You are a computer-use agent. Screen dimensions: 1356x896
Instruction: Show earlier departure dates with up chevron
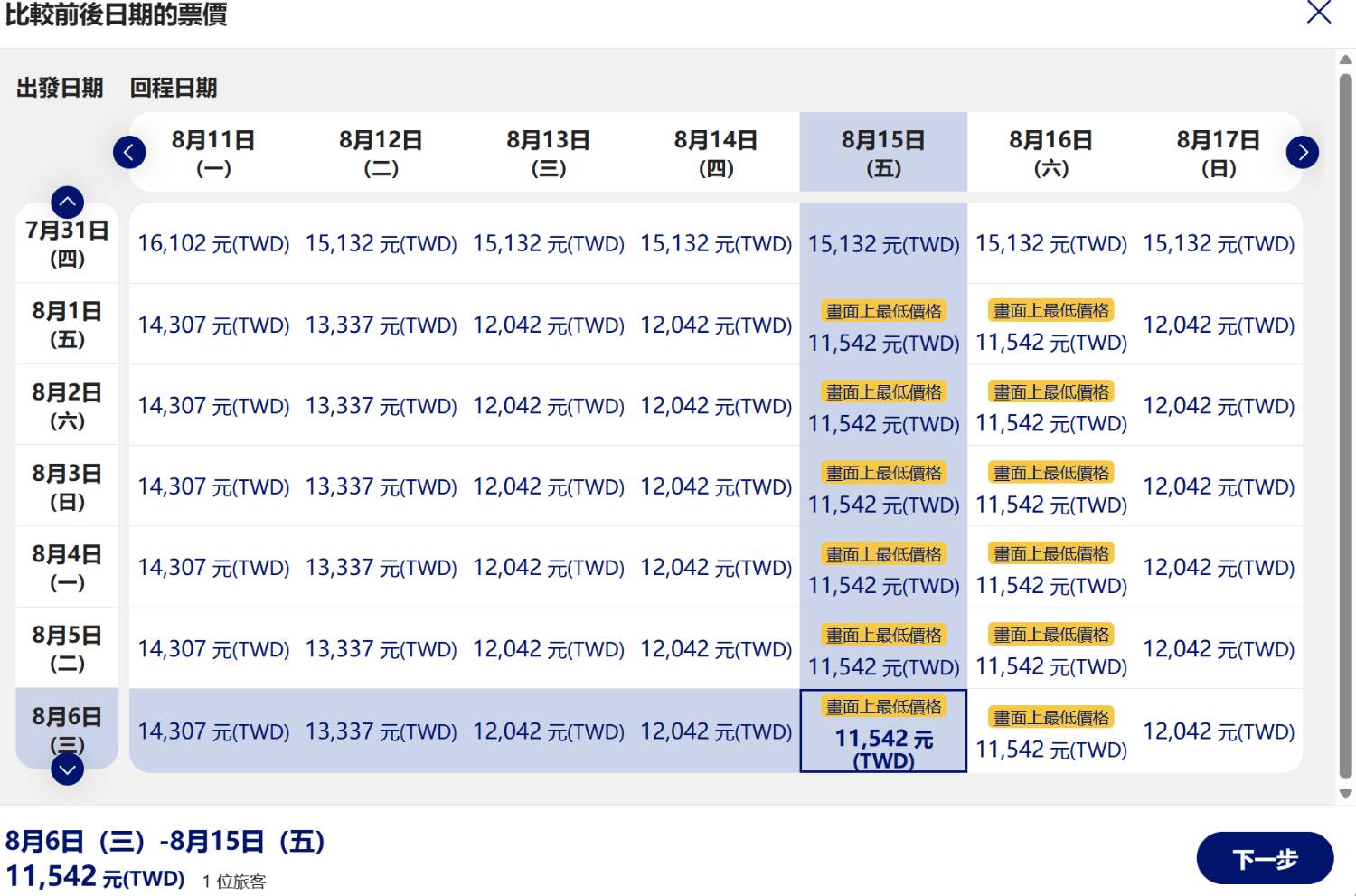coord(68,203)
